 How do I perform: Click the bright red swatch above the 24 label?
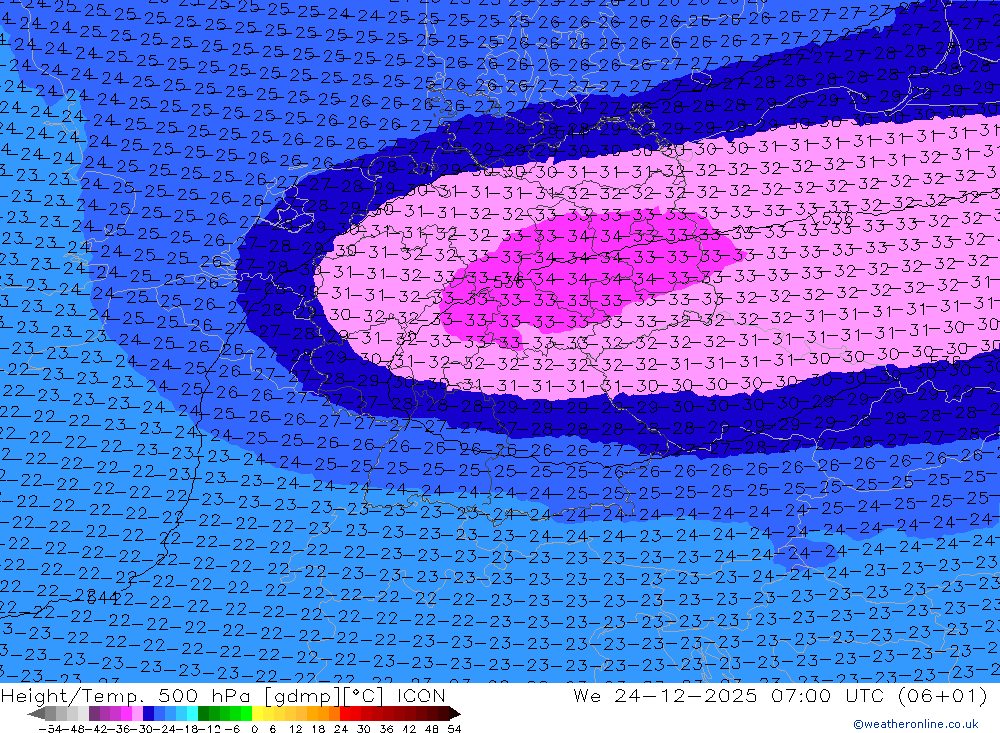[x=345, y=714]
